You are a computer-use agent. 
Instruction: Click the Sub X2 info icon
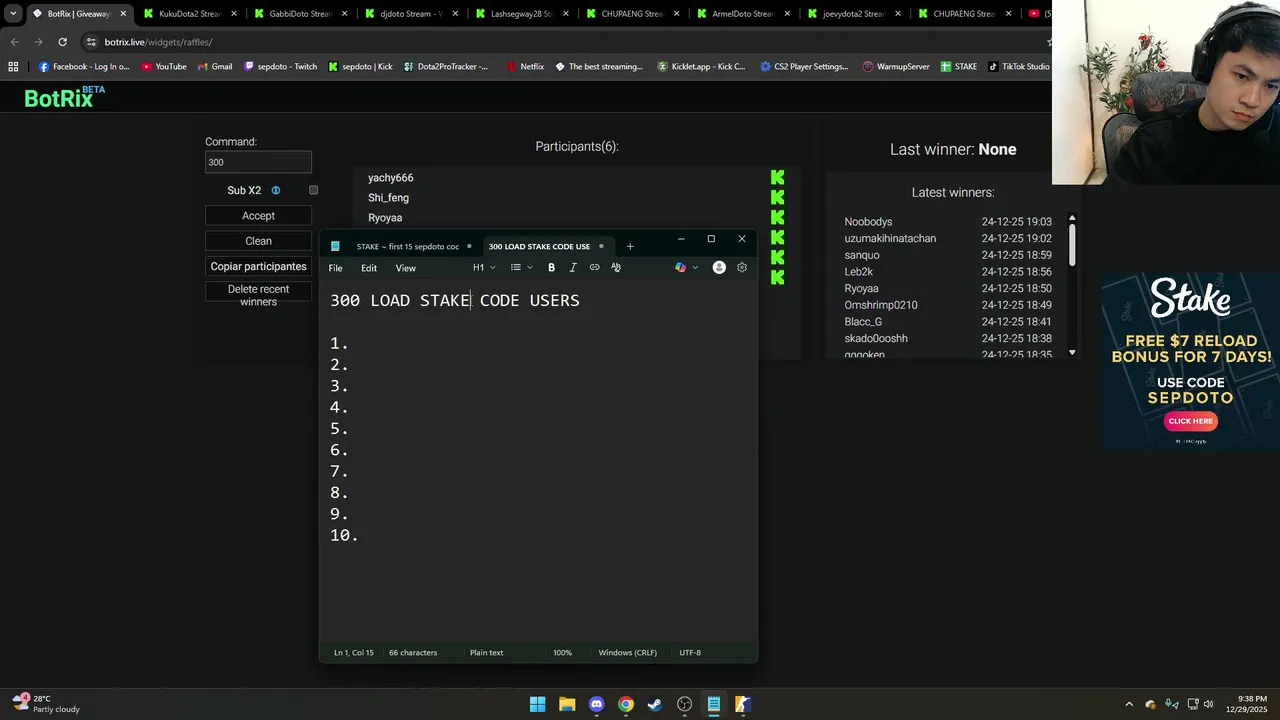[276, 190]
